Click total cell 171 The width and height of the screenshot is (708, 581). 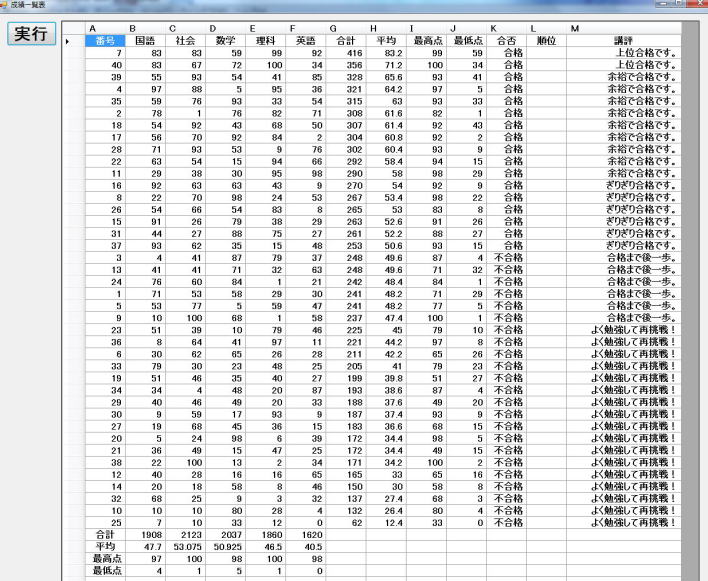tap(346, 463)
